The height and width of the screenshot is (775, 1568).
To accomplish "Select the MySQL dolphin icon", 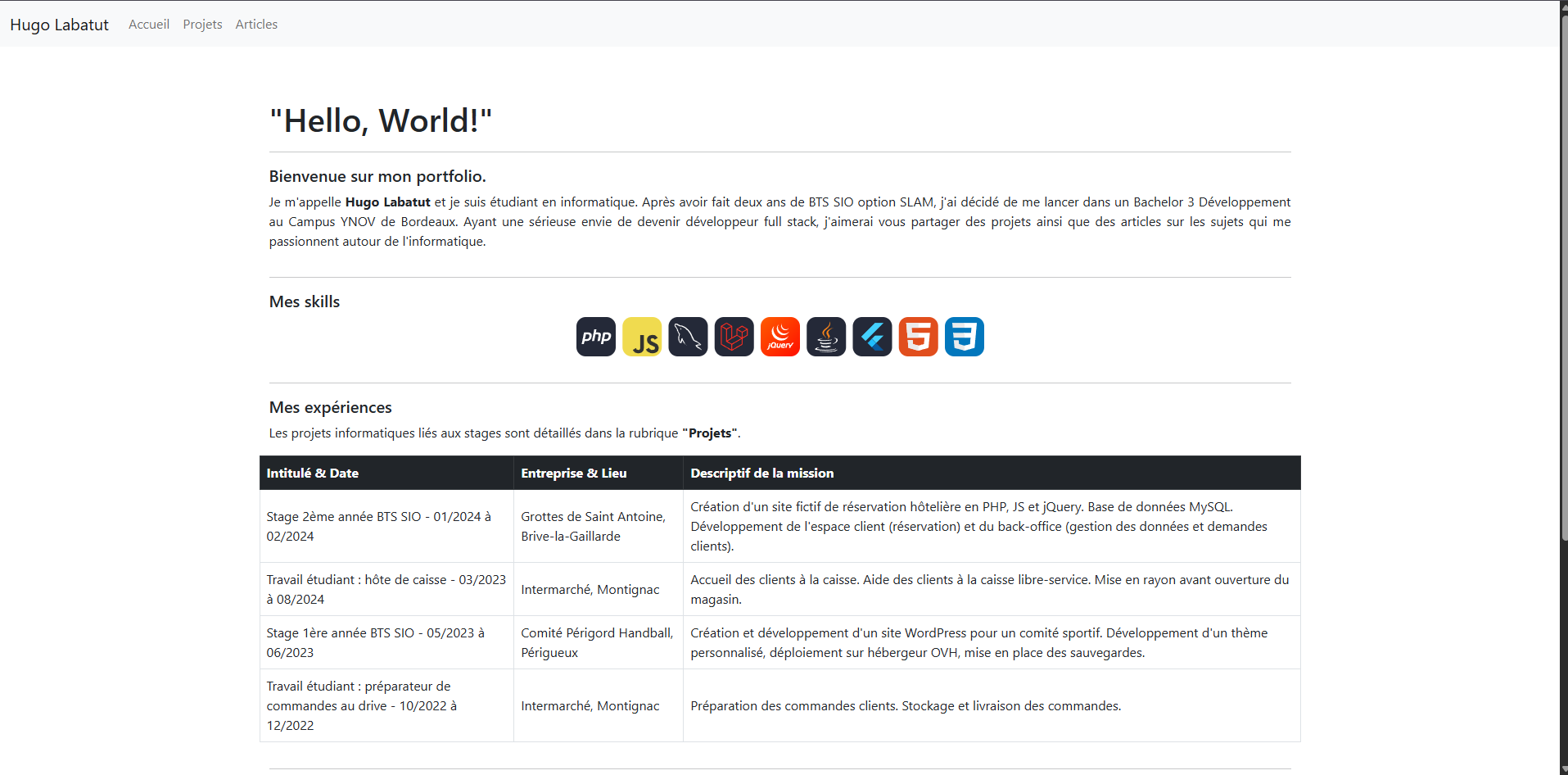I will click(688, 337).
